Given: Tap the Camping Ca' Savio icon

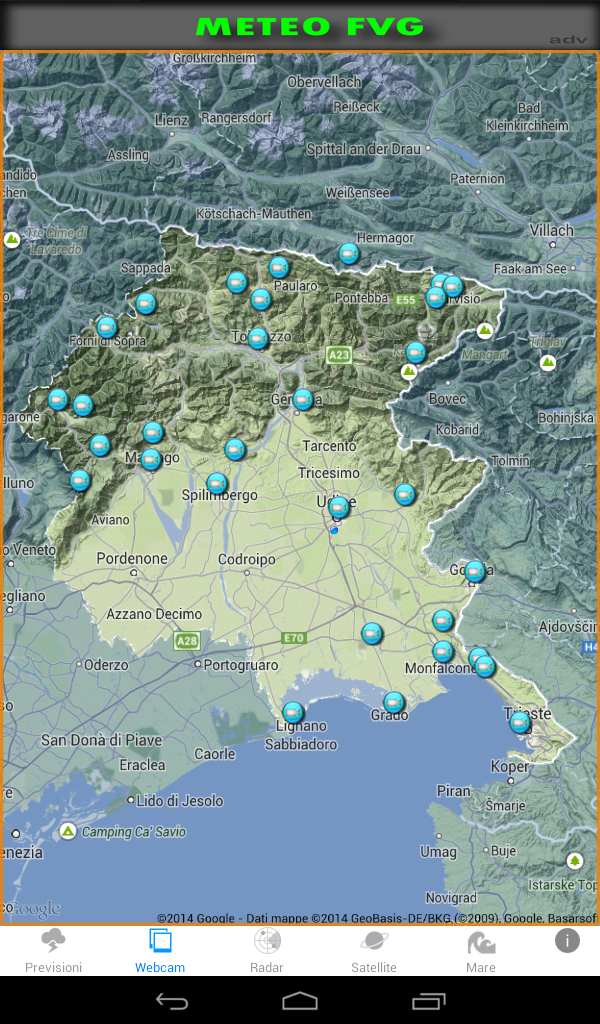Looking at the screenshot, I should 67,831.
